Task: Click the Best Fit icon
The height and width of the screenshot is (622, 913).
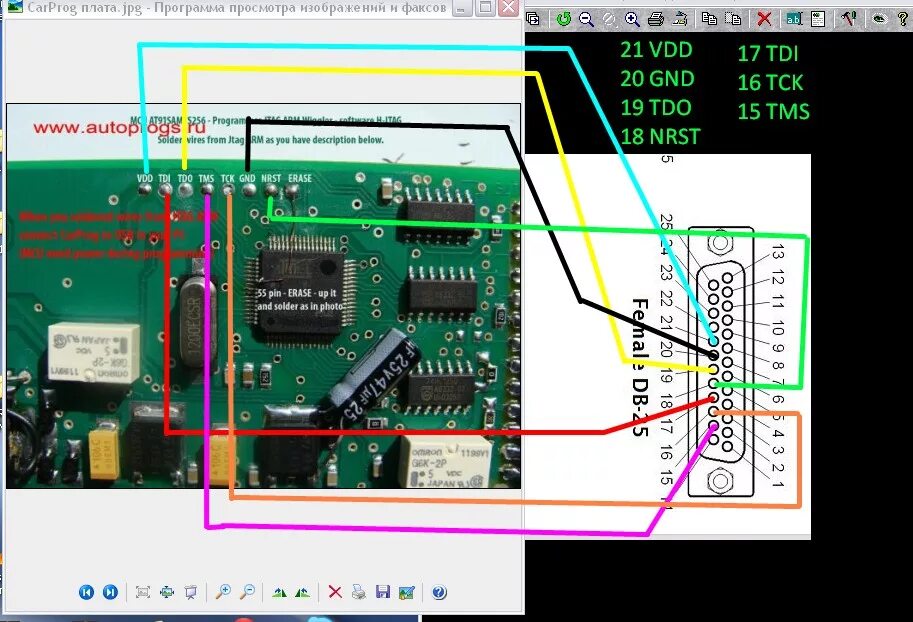Action: [x=143, y=592]
